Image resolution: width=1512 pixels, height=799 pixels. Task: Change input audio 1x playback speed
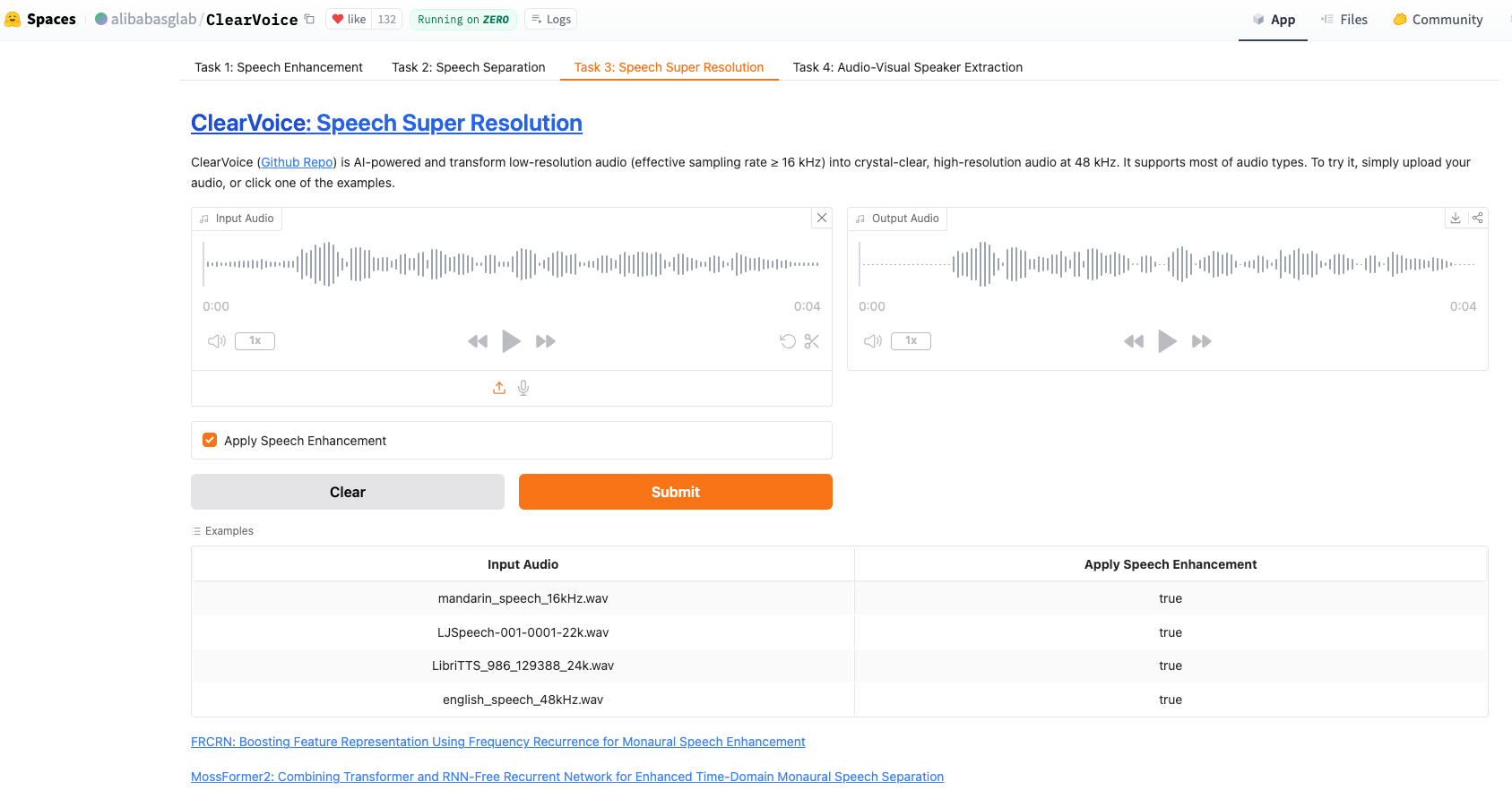[255, 341]
